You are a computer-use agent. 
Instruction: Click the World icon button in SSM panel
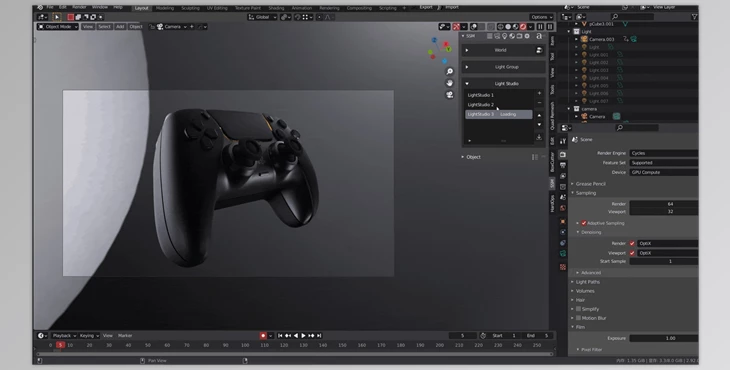coord(539,50)
